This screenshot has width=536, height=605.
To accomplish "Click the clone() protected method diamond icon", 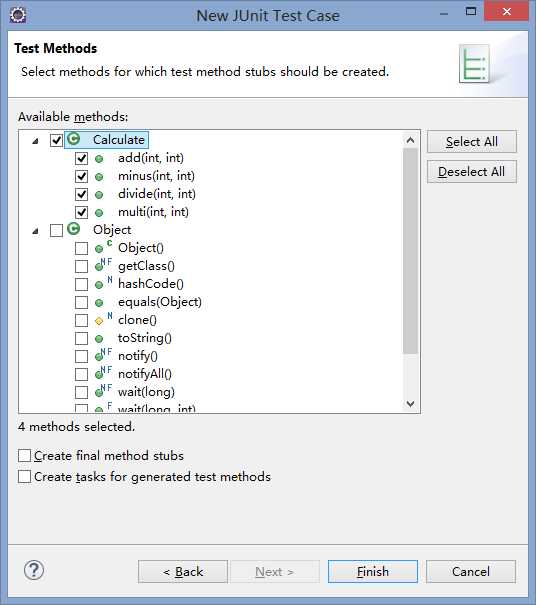I will click(x=99, y=320).
